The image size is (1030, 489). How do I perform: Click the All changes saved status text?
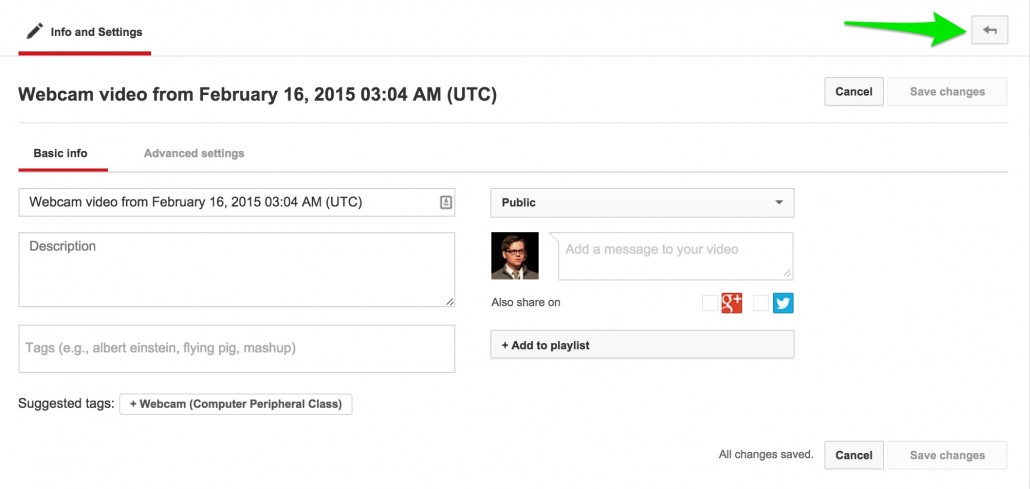click(x=766, y=454)
